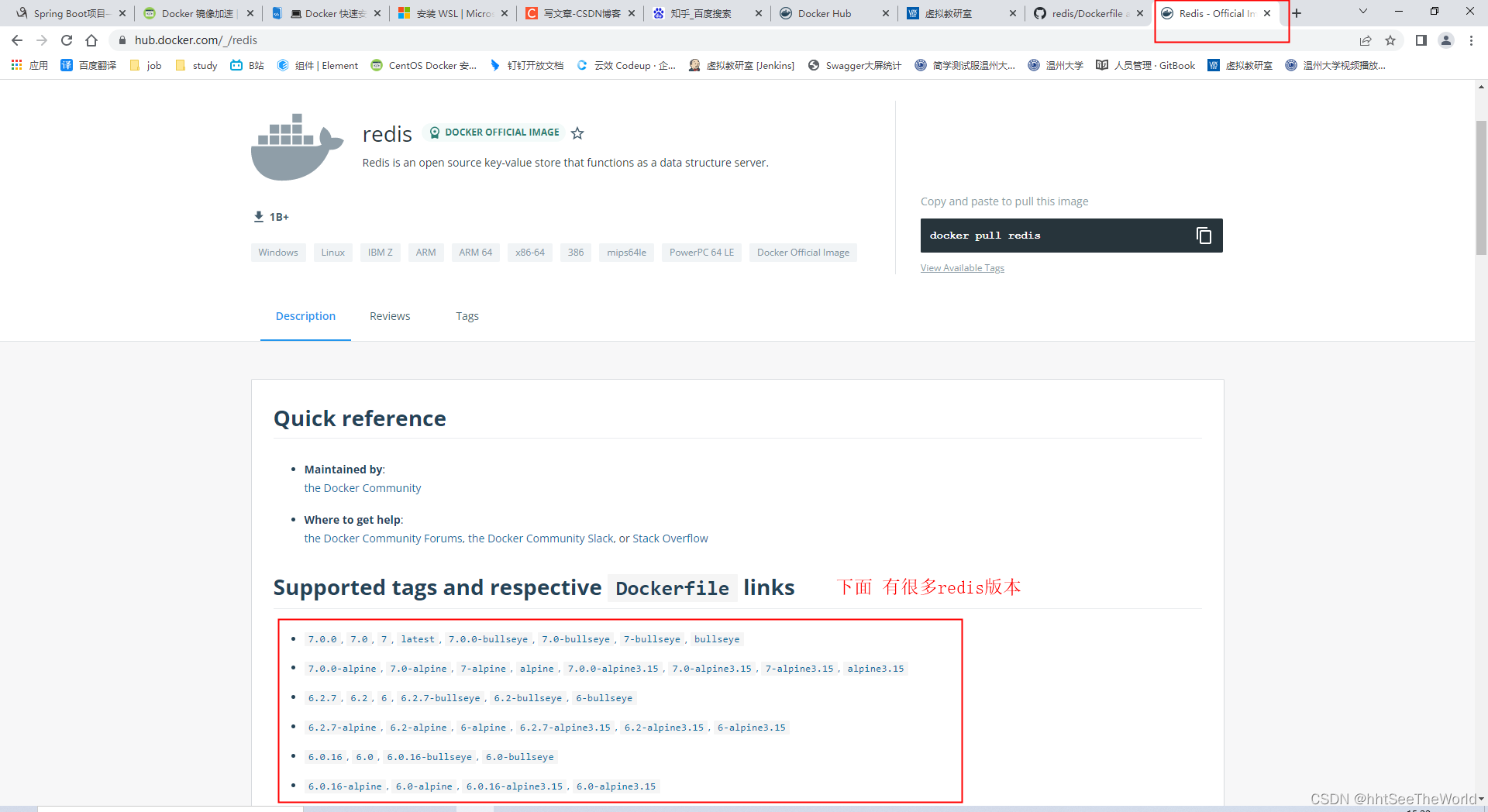Open the 6.2.7-alpine Dockerfile link
This screenshot has width=1488, height=812.
coord(342,728)
